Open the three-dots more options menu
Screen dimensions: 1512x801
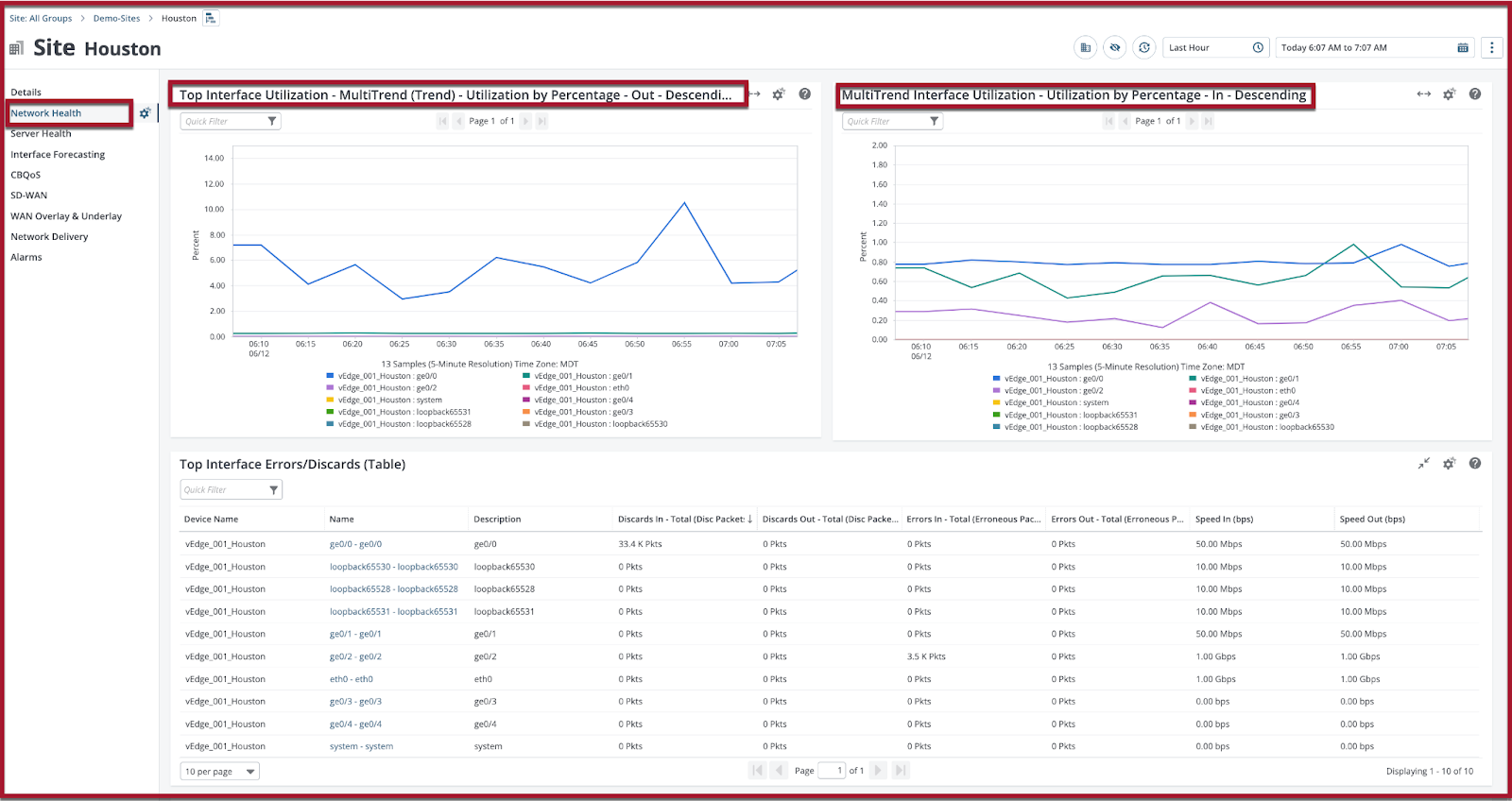tap(1492, 47)
